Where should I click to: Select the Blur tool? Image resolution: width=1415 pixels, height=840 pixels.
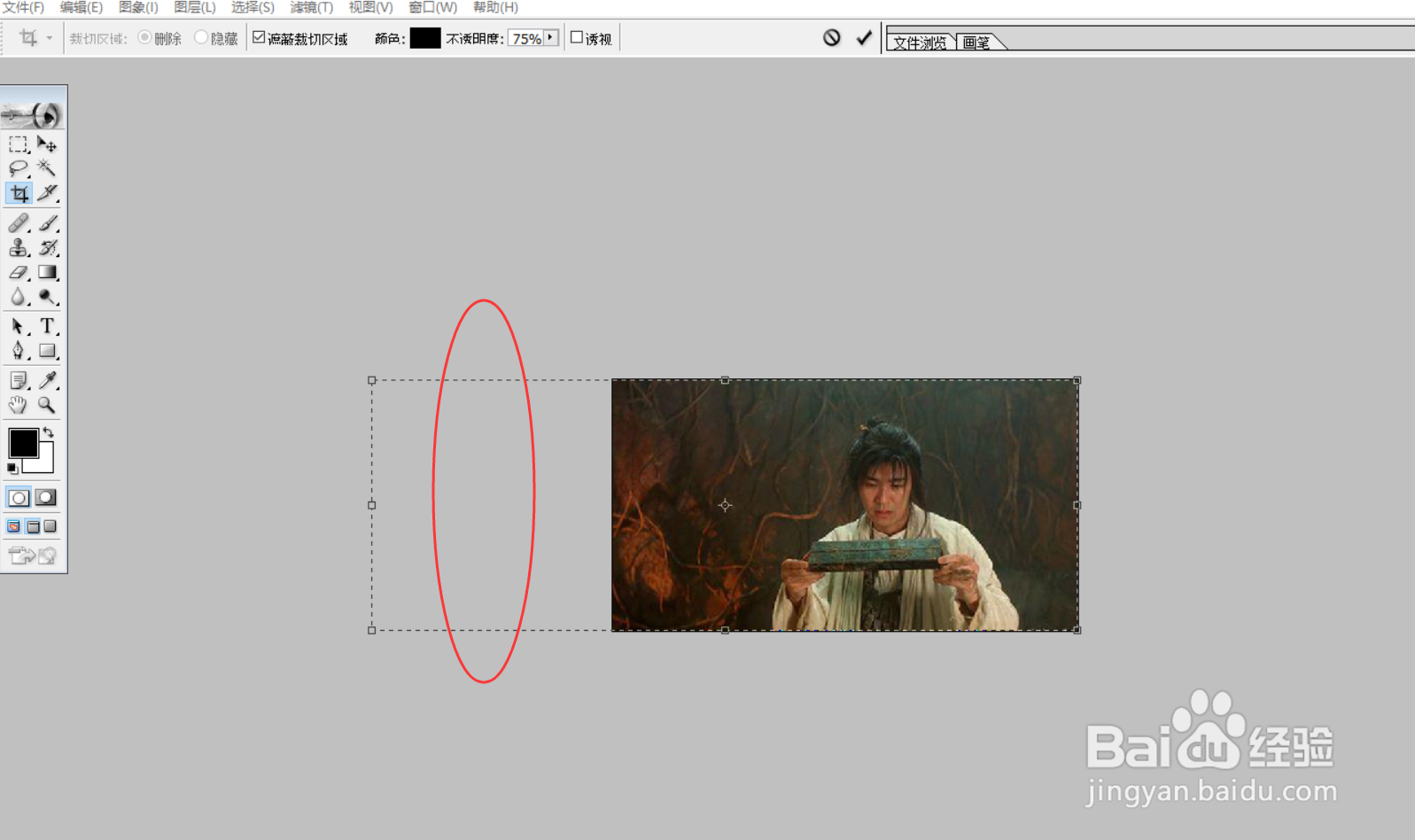click(x=19, y=298)
